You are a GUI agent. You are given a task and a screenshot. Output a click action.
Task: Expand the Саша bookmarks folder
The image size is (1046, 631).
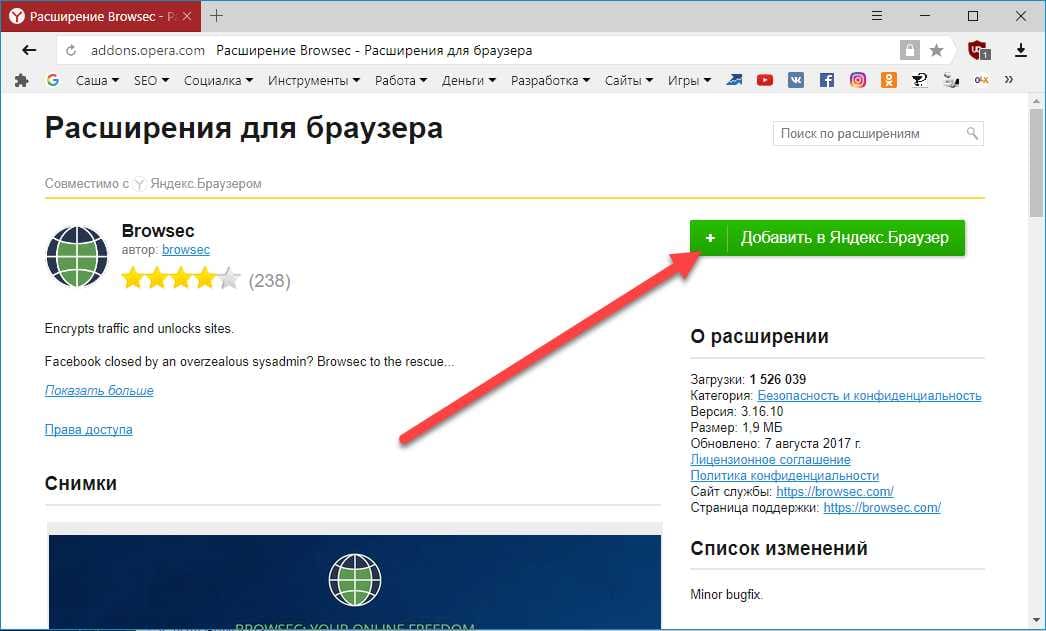point(97,81)
